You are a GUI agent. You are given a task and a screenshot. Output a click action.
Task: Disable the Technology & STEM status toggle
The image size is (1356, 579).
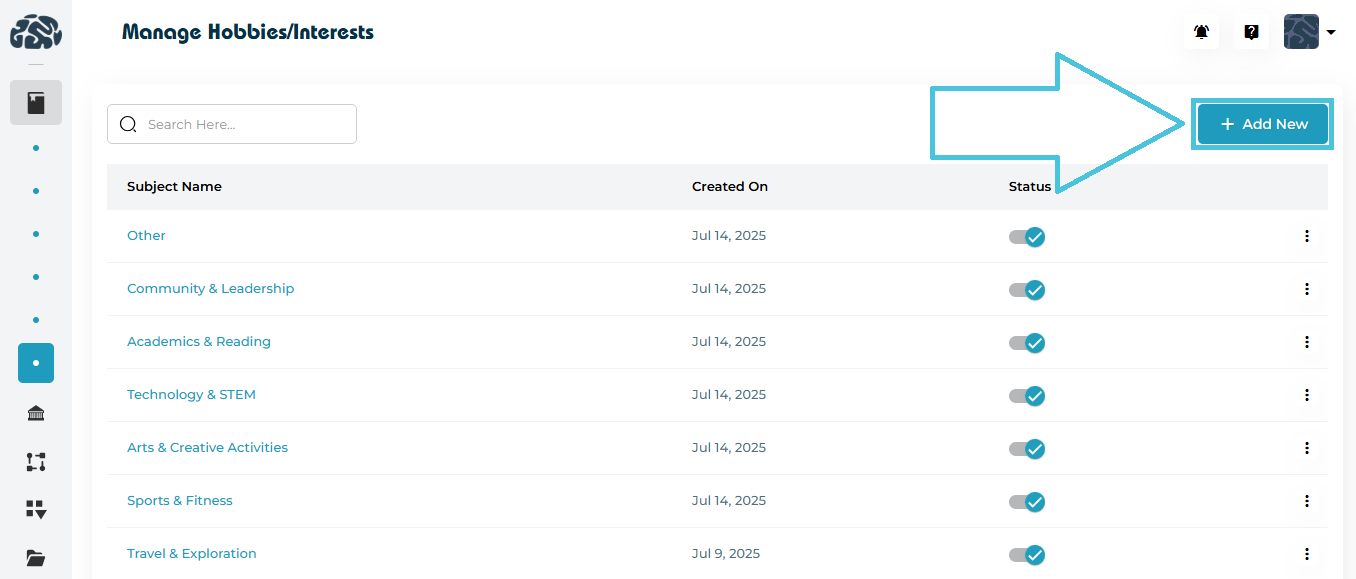point(1027,396)
